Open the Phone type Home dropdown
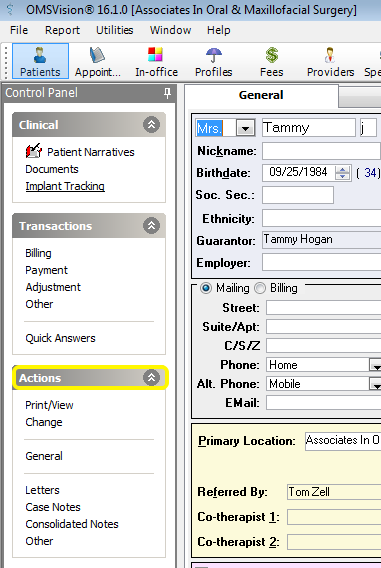Viewport: 381px width, 568px height. [375, 365]
